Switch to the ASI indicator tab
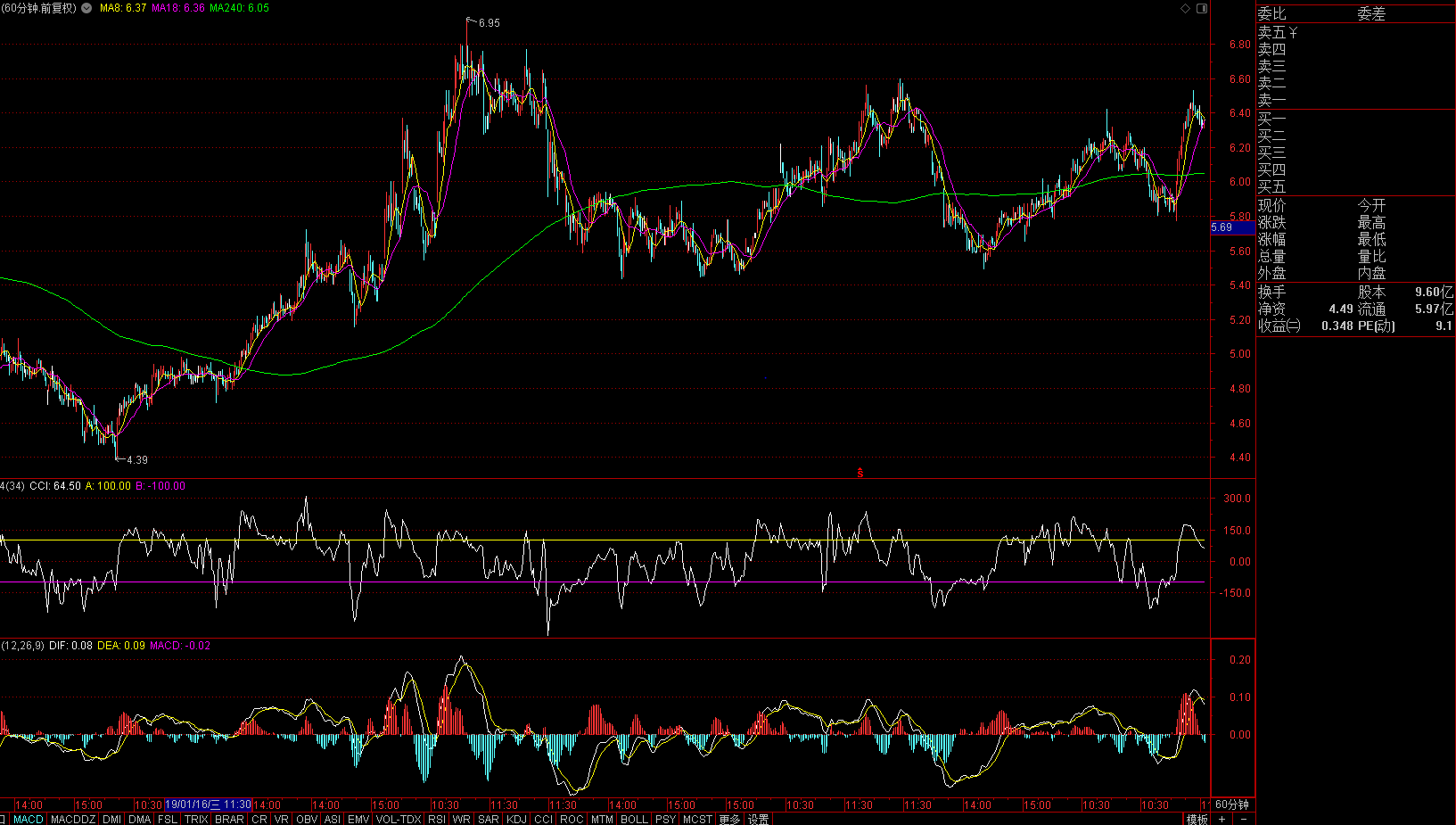 (x=333, y=819)
